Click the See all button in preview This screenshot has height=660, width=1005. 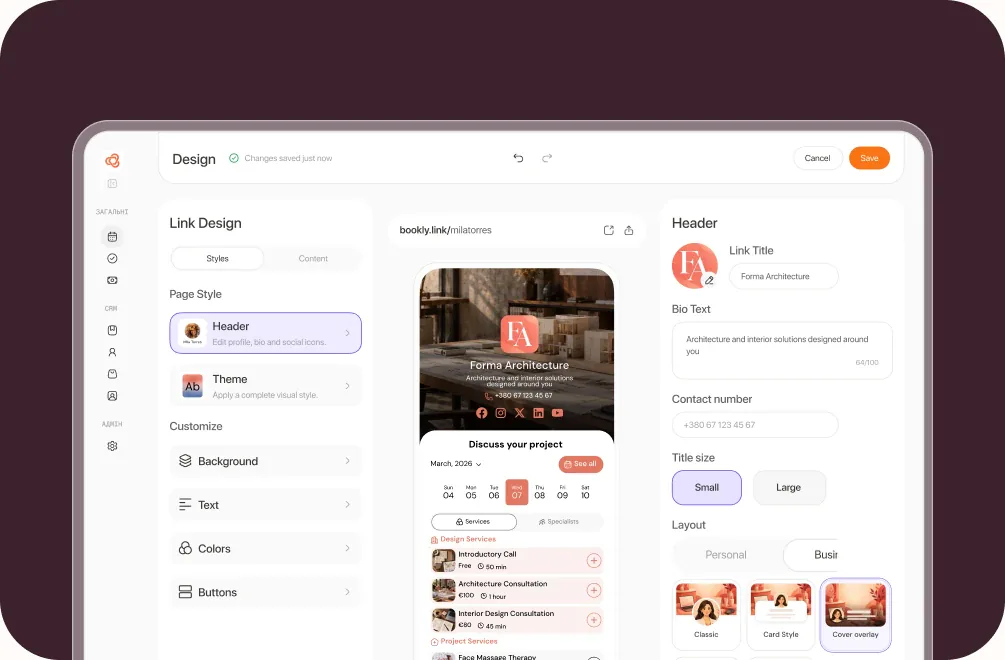click(x=581, y=464)
